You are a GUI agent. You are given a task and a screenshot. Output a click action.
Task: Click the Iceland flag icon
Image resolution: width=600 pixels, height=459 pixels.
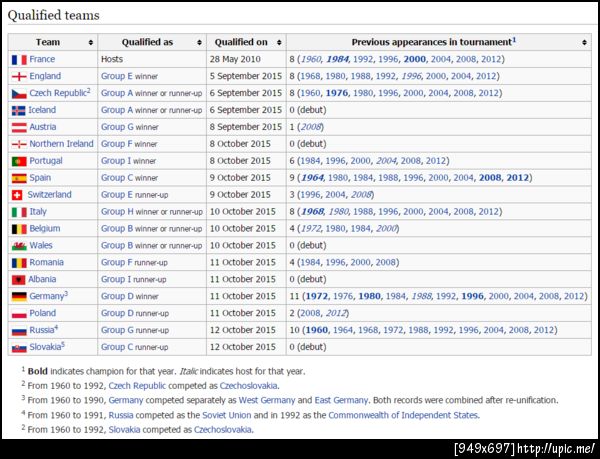tap(18, 111)
